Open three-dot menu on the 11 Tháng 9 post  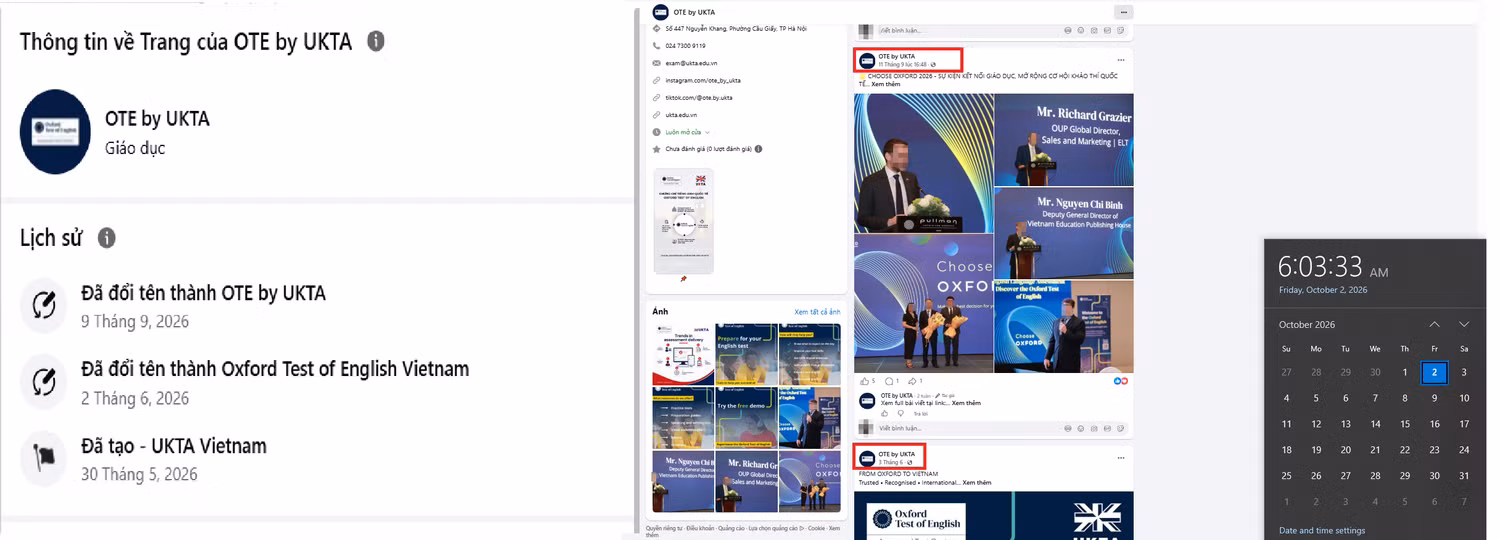[x=1123, y=60]
